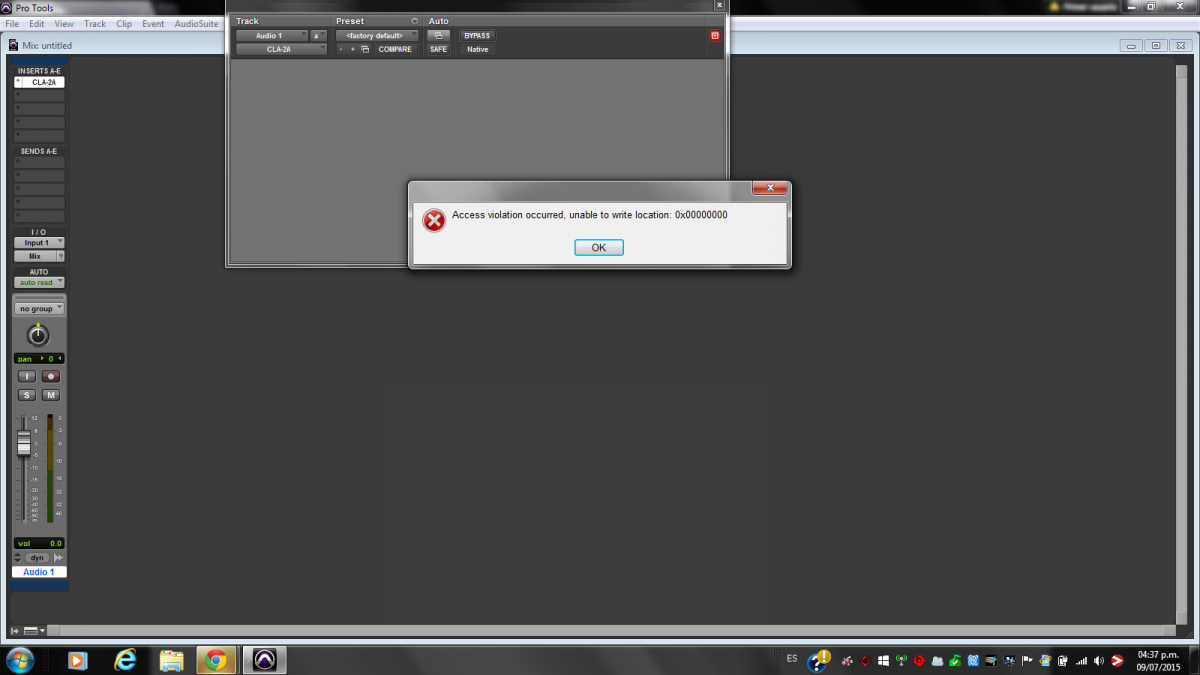The width and height of the screenshot is (1200, 675).
Task: Click the ES language indicator
Action: [x=792, y=659]
